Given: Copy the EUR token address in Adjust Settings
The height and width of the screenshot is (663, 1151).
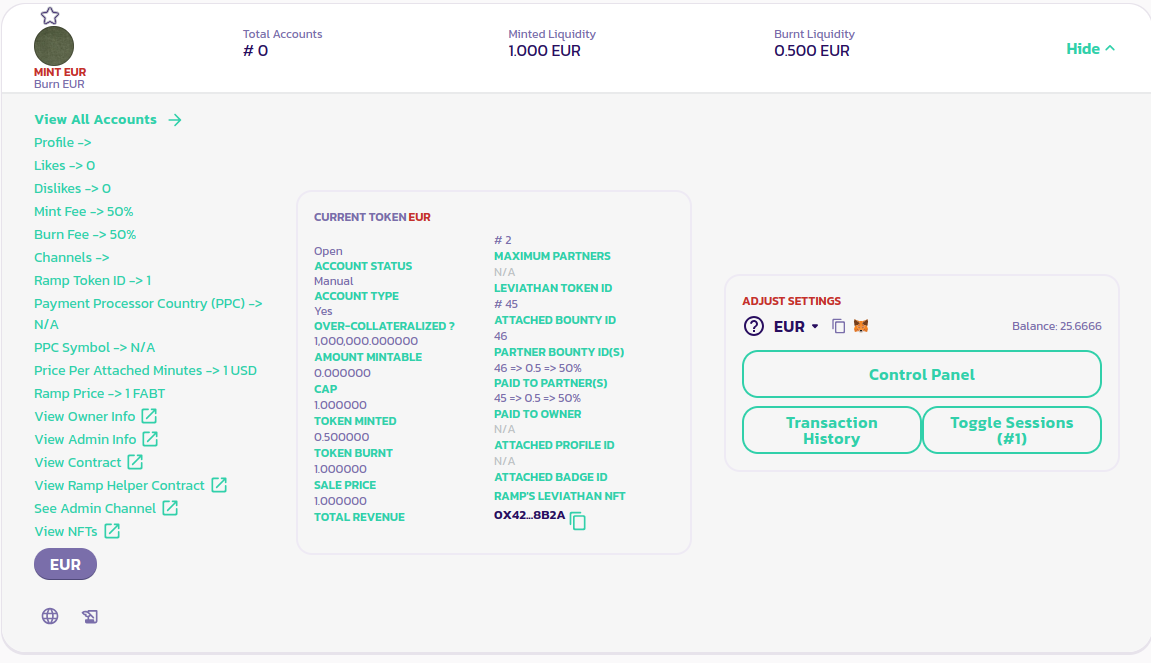Looking at the screenshot, I should 839,326.
